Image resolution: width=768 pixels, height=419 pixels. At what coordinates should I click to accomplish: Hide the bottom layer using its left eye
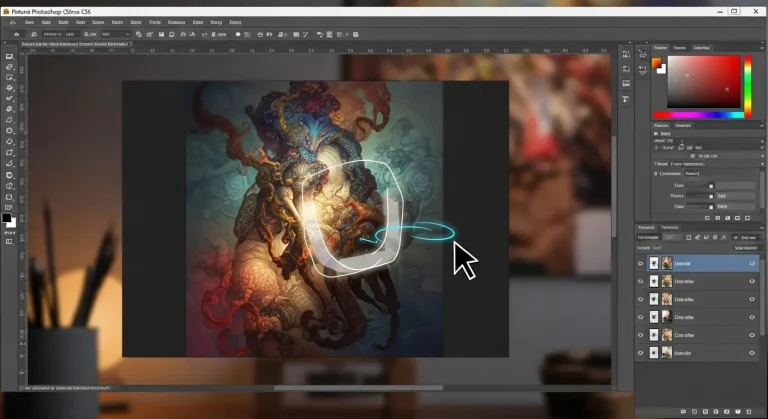[x=640, y=353]
